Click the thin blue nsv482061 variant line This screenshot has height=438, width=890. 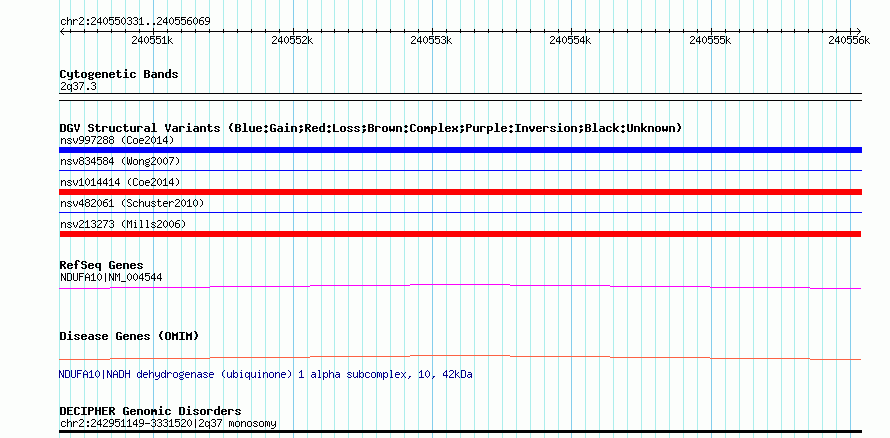(x=460, y=213)
